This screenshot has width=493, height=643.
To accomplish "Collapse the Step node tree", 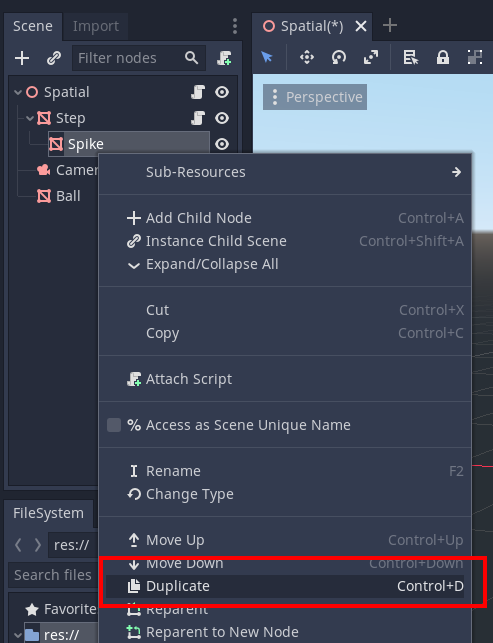I will 30,118.
